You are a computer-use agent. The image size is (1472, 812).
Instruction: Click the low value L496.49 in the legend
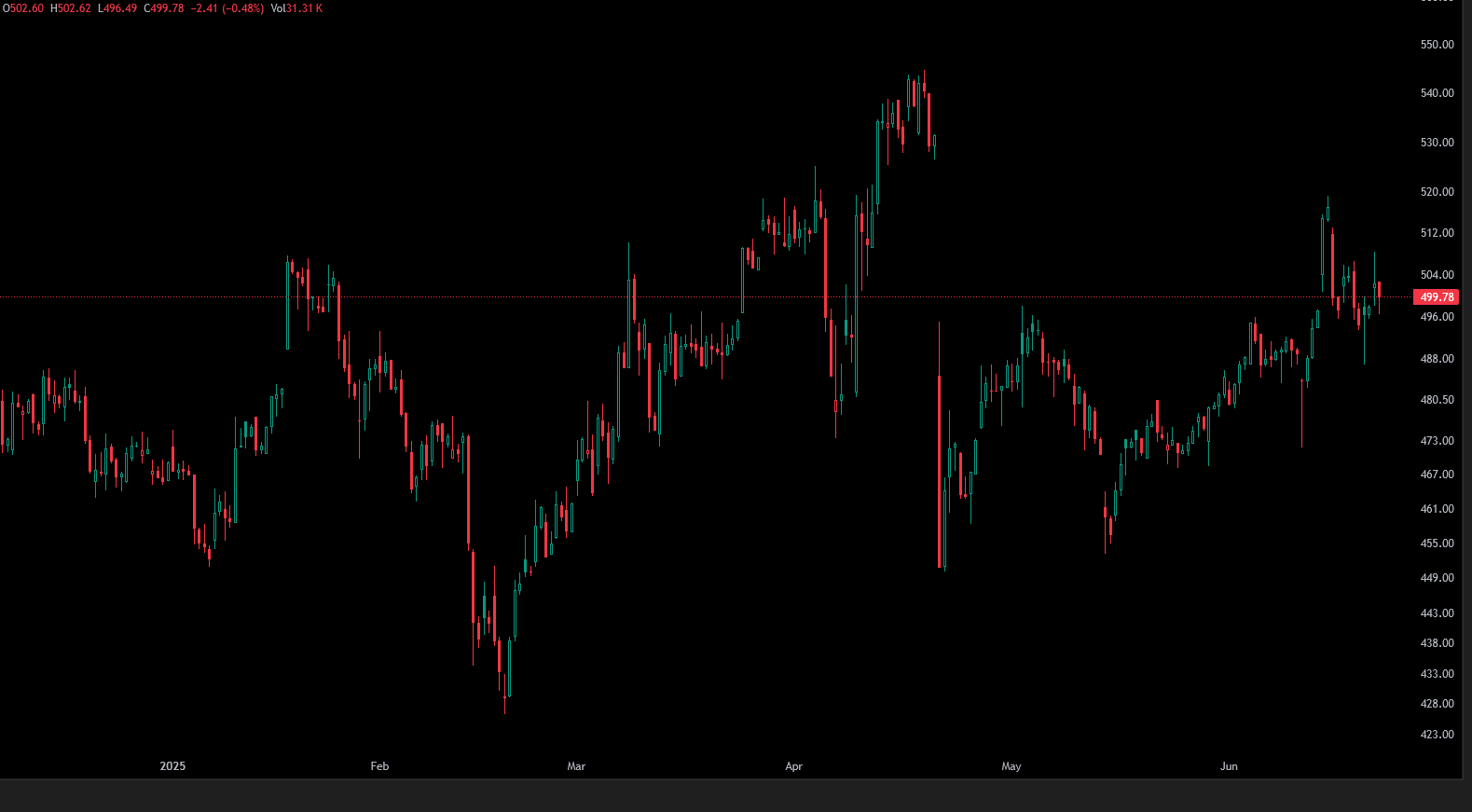(x=117, y=8)
